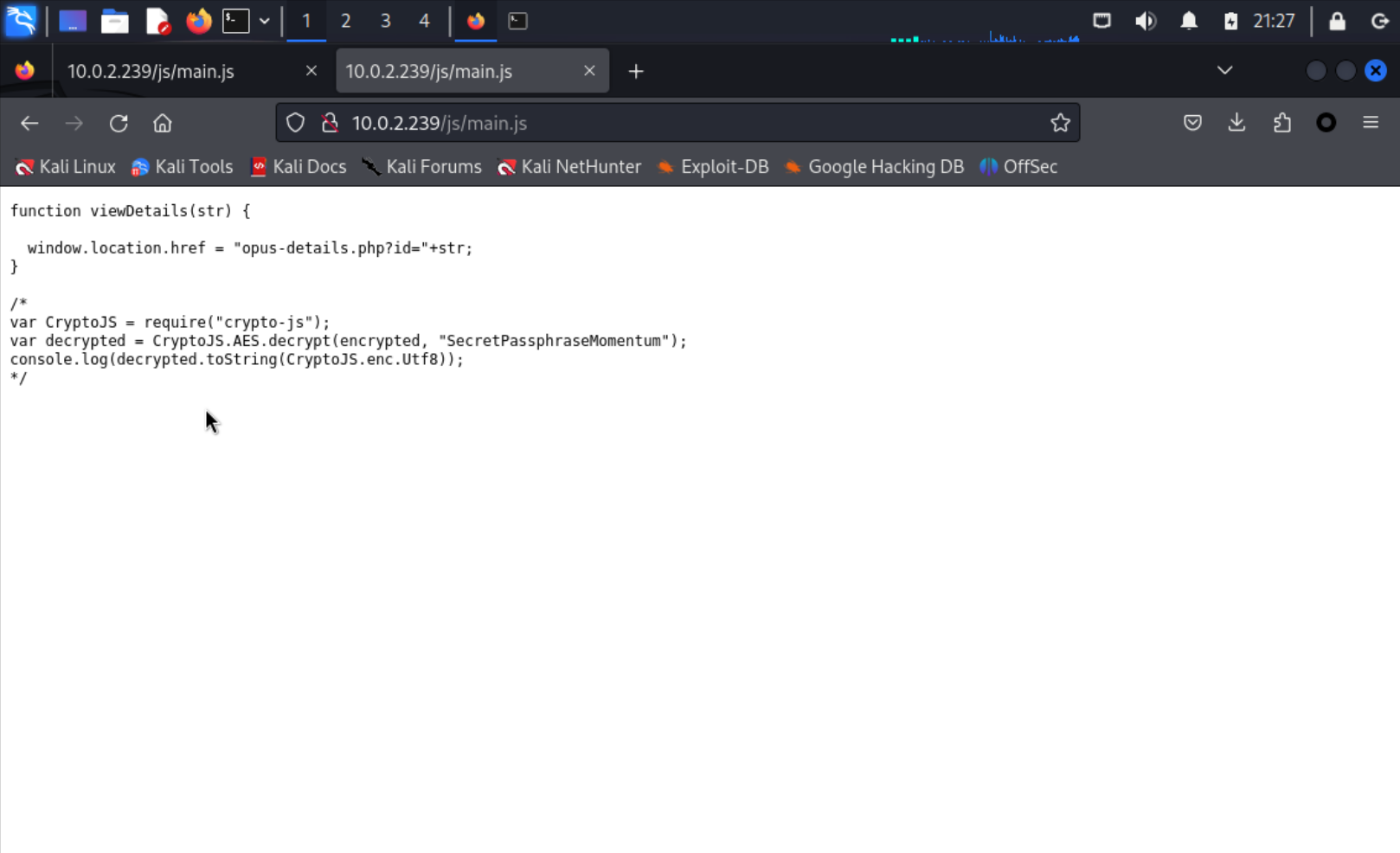Open the Kali Linux bookmark
The width and height of the screenshot is (1400, 853).
tap(66, 167)
